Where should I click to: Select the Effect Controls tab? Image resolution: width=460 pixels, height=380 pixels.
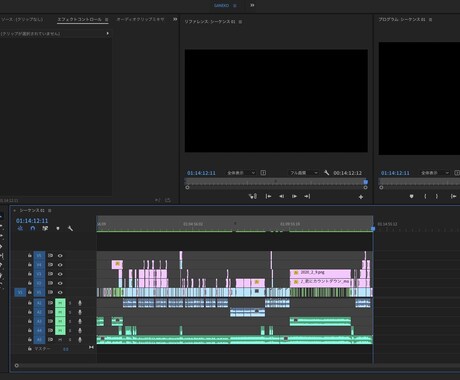pos(79,19)
